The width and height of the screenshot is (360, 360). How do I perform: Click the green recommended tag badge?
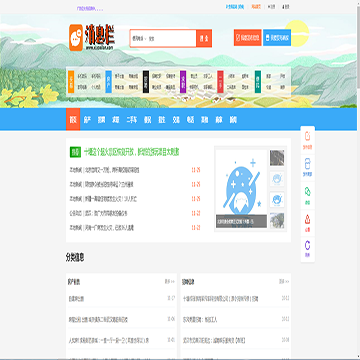pyautogui.click(x=75, y=152)
